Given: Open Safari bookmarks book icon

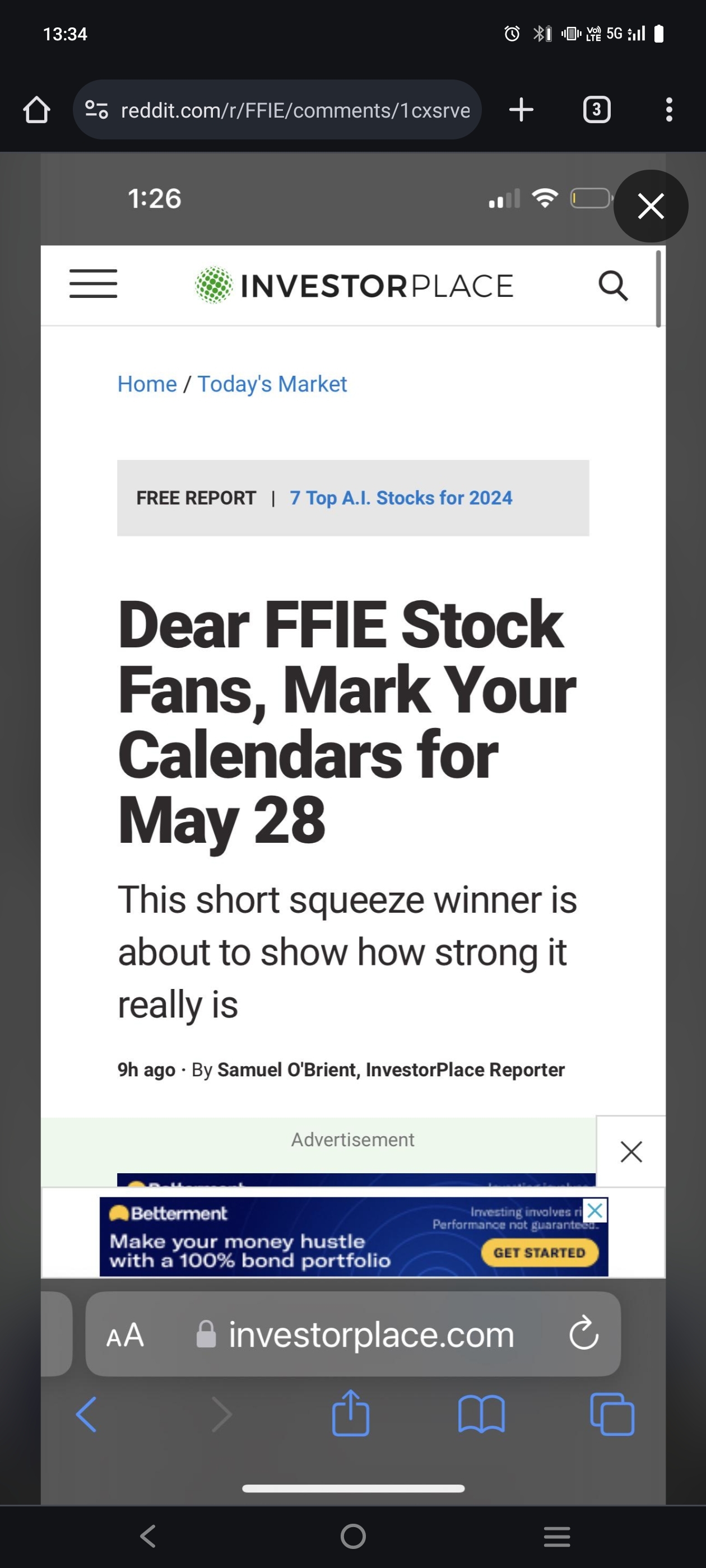Looking at the screenshot, I should (481, 1415).
